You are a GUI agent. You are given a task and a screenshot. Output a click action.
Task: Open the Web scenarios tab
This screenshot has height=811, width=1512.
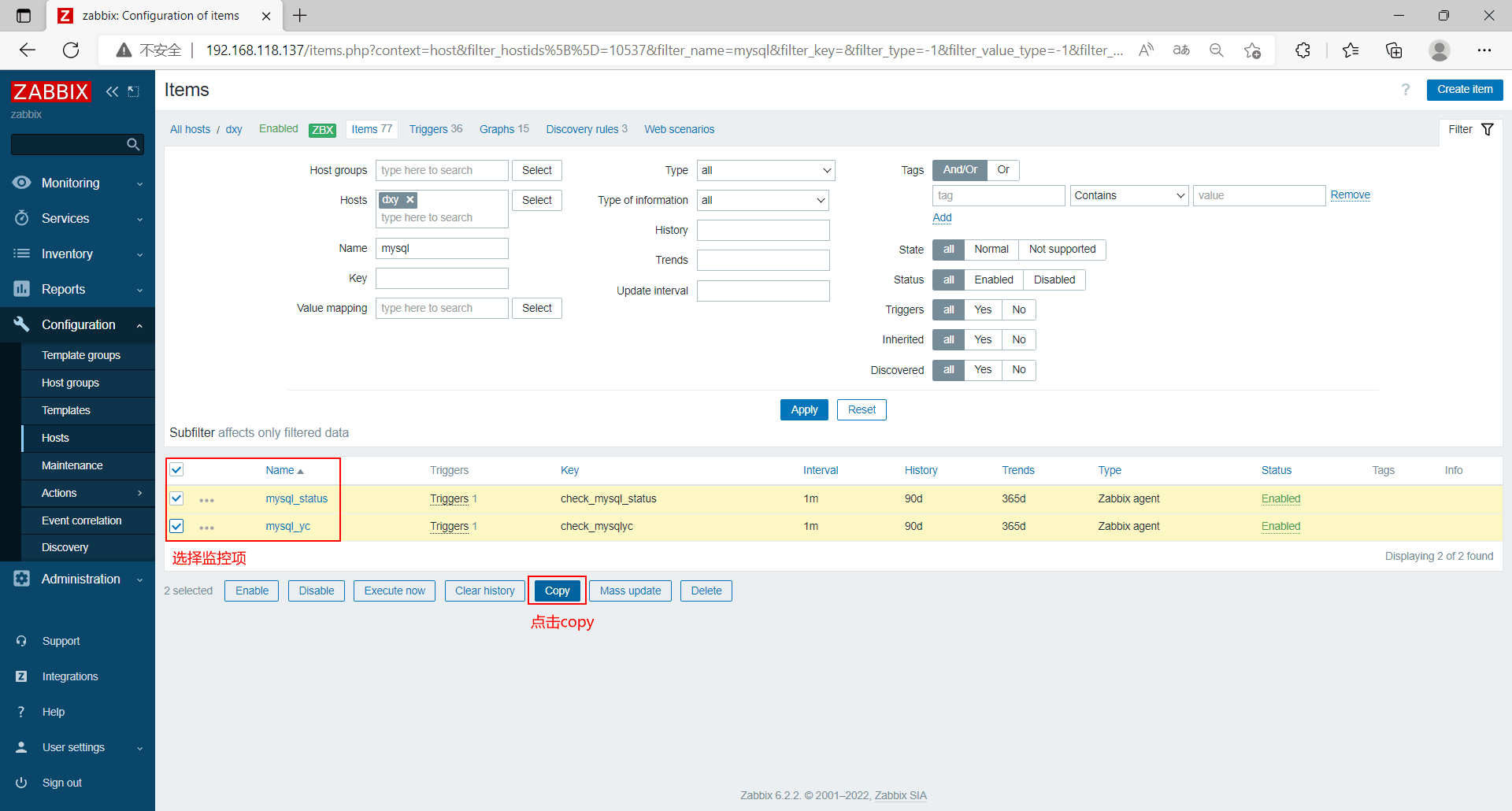[679, 129]
